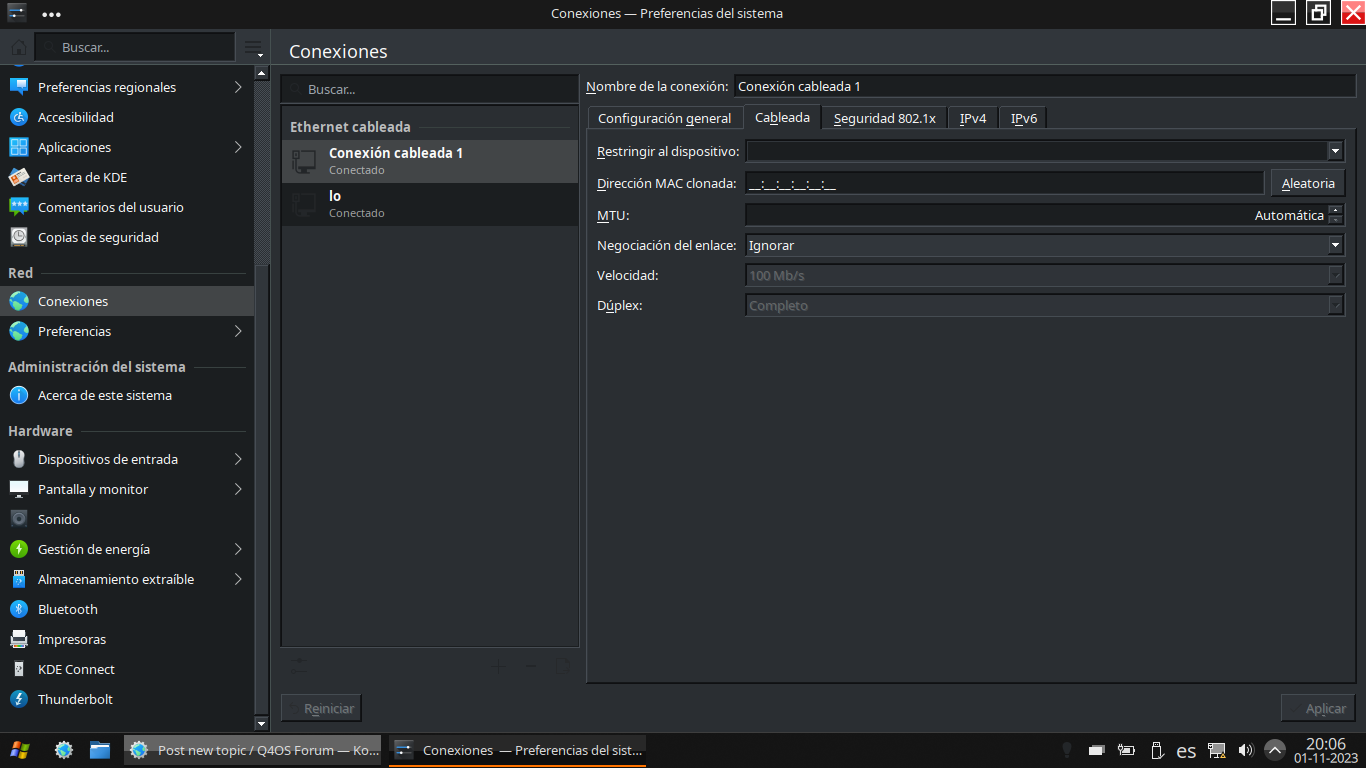Open the Sonido settings module
Image resolution: width=1366 pixels, height=768 pixels.
click(x=58, y=519)
